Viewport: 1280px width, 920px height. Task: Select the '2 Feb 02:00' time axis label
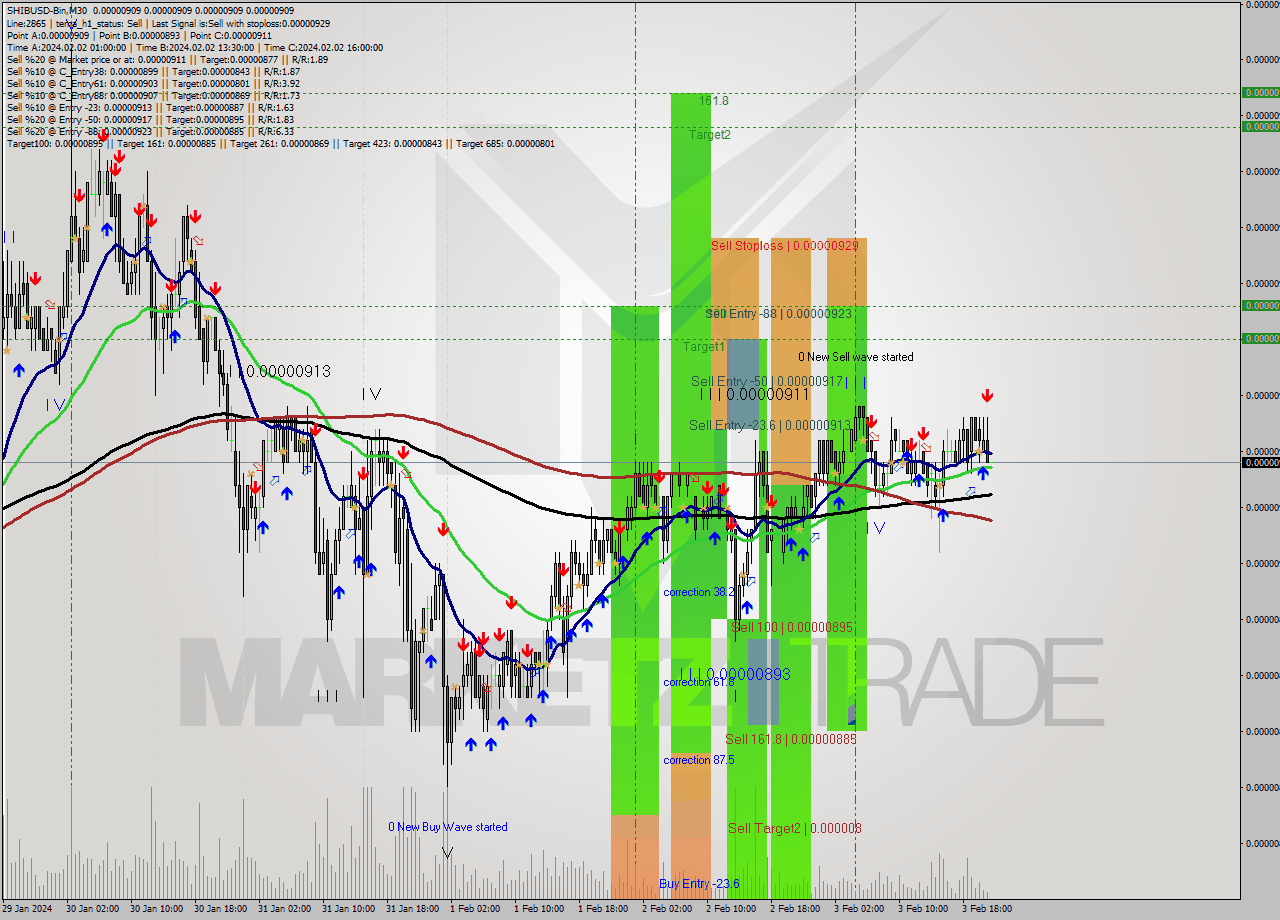pos(667,909)
